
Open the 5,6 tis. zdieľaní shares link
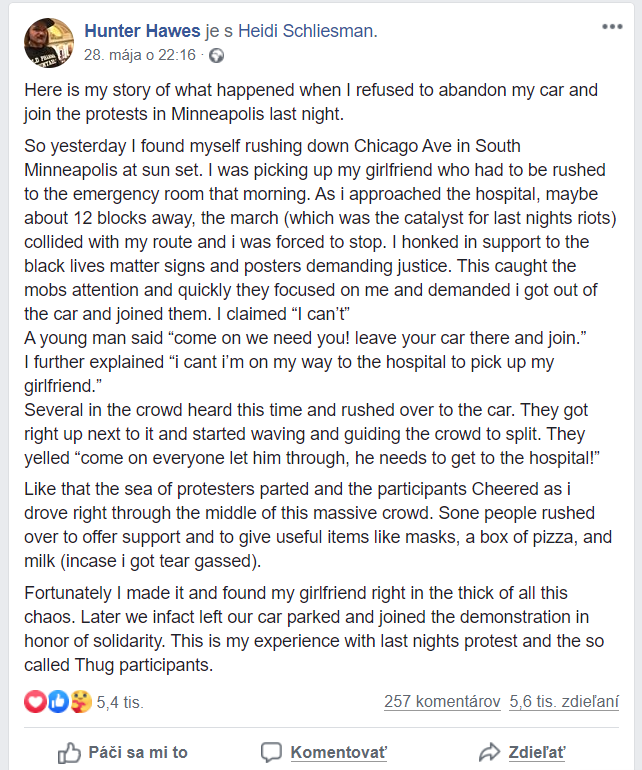(x=564, y=701)
